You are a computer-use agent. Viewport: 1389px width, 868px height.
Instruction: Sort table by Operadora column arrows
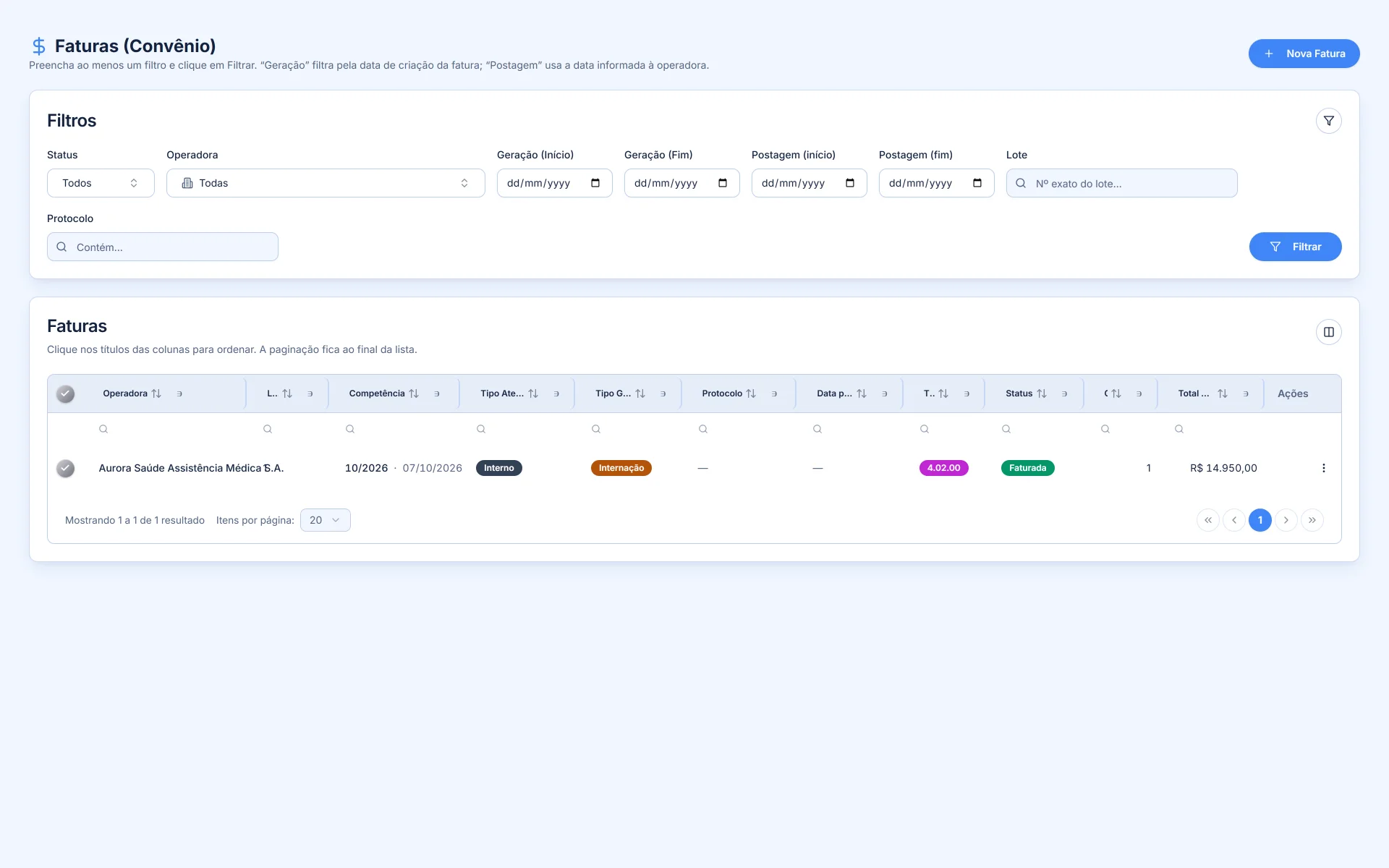click(156, 393)
